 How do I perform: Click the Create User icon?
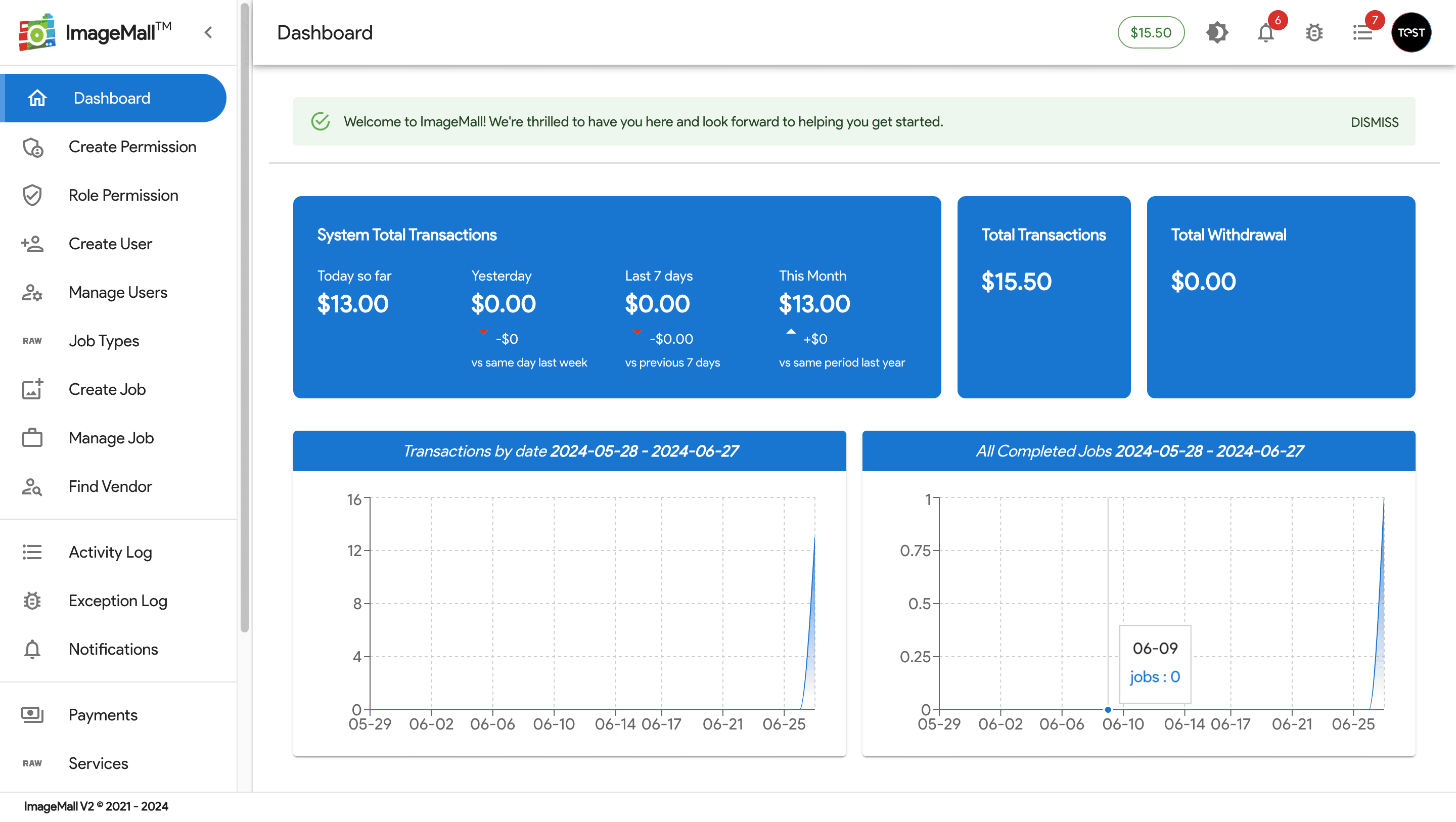click(32, 244)
